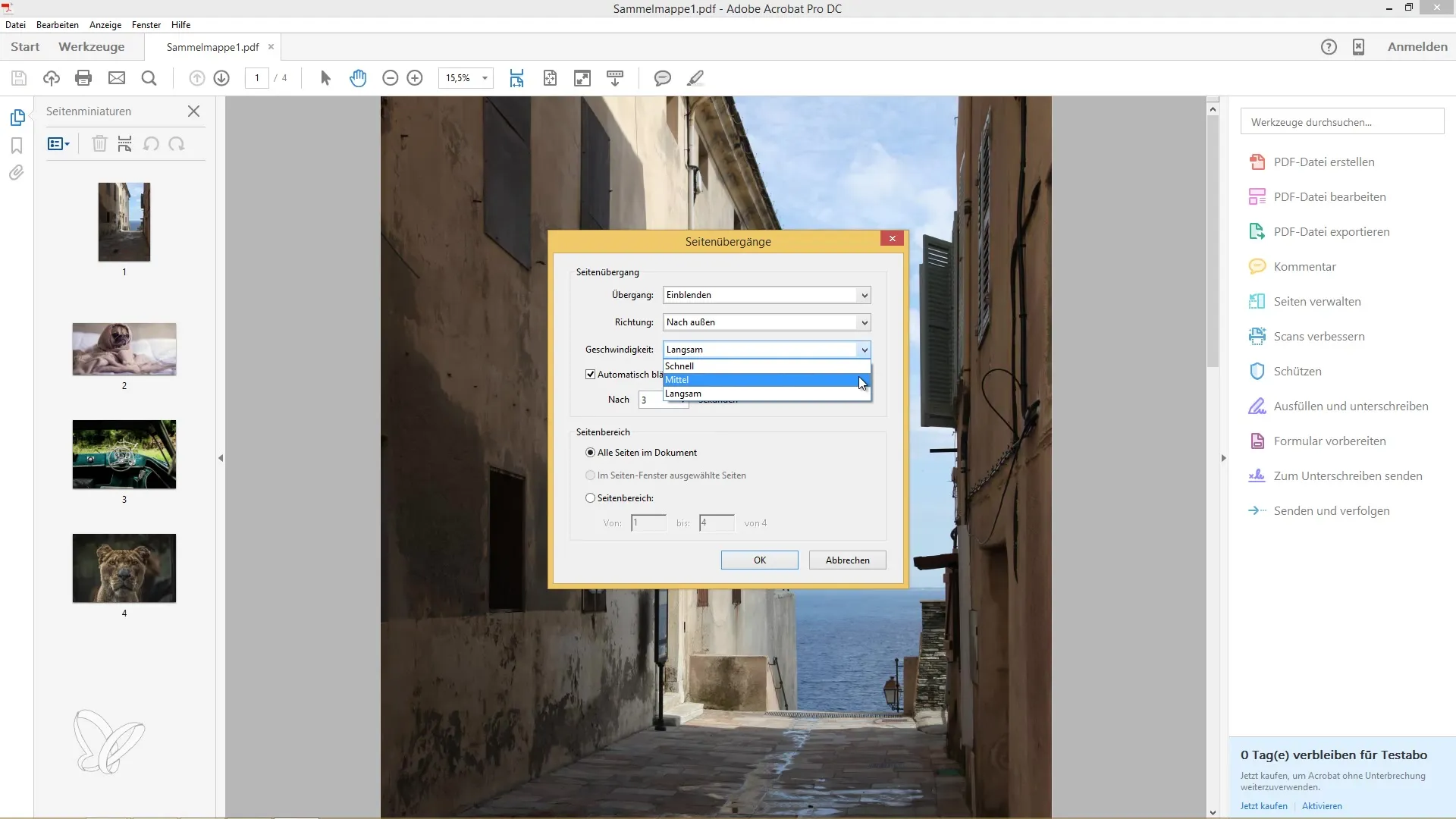Go to next page arrow
The width and height of the screenshot is (1456, 819).
(221, 78)
